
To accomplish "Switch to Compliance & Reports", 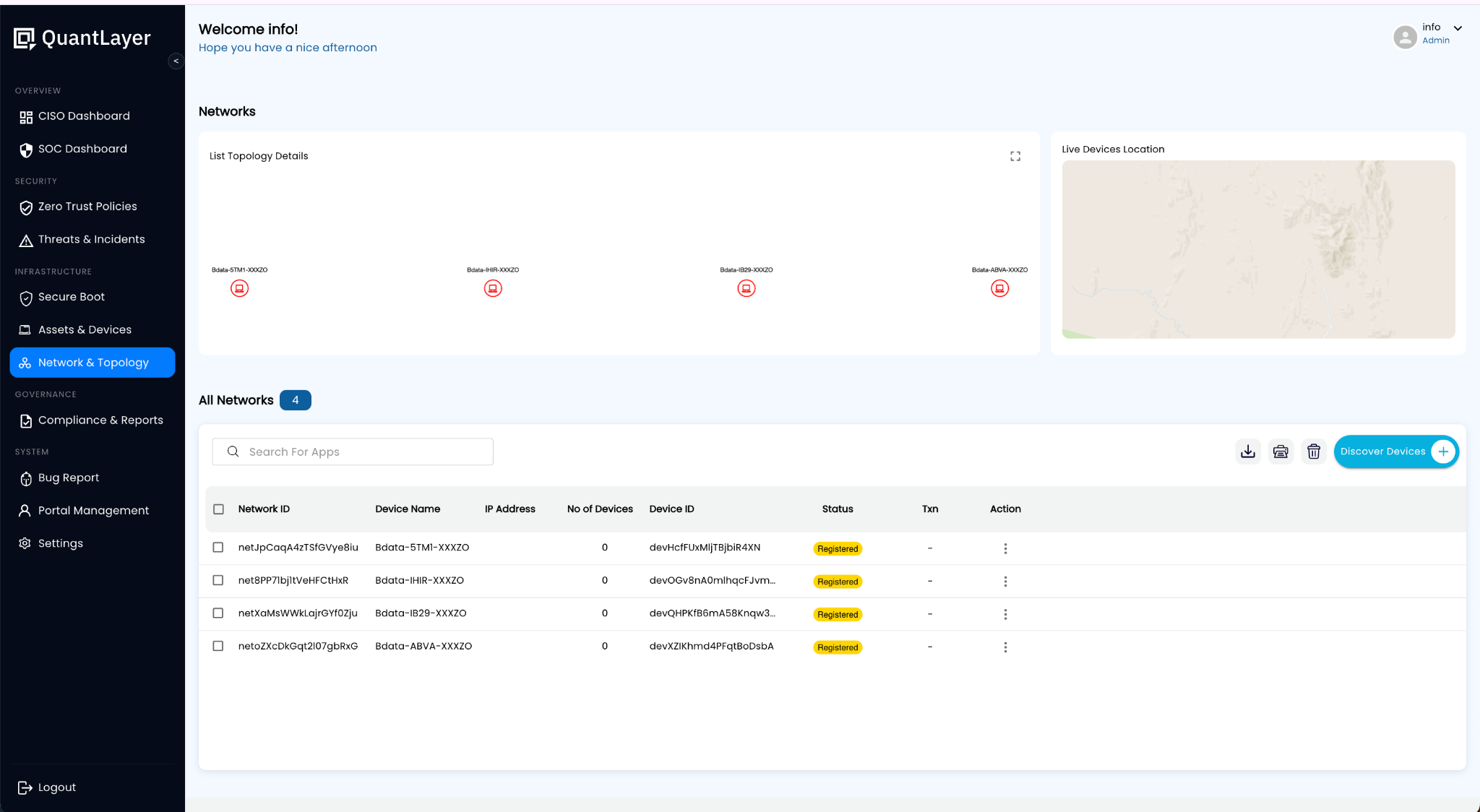I will click(x=100, y=420).
